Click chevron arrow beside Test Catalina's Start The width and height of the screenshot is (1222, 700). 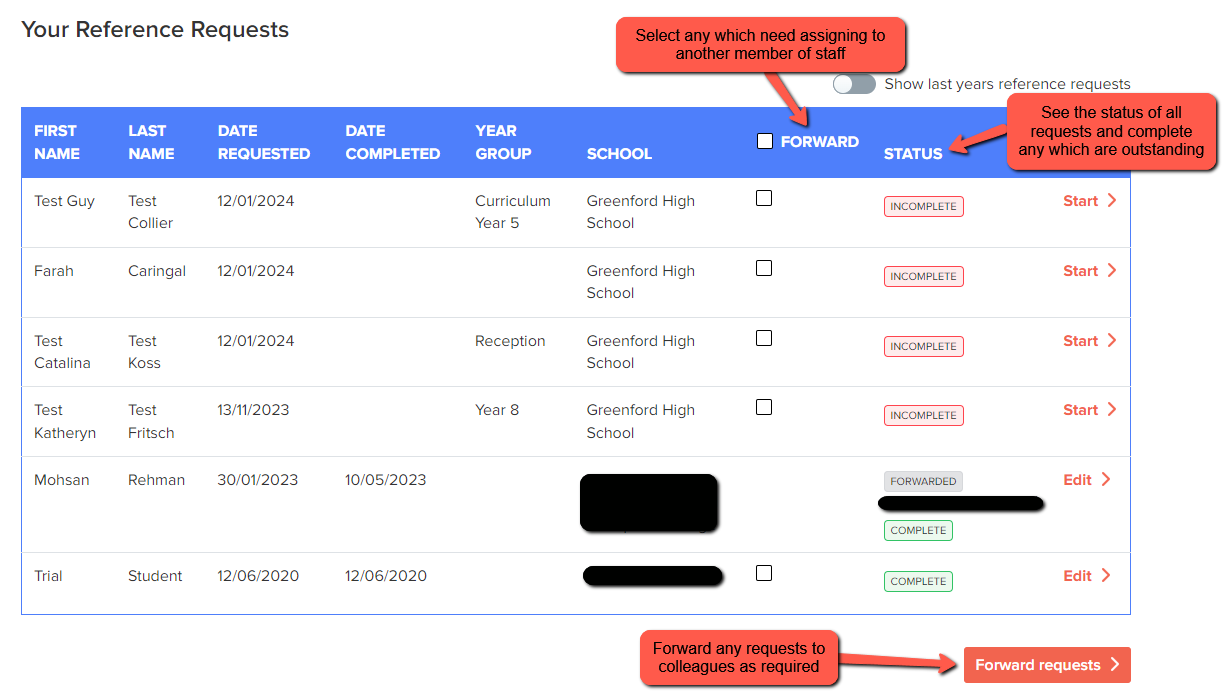coord(1112,341)
